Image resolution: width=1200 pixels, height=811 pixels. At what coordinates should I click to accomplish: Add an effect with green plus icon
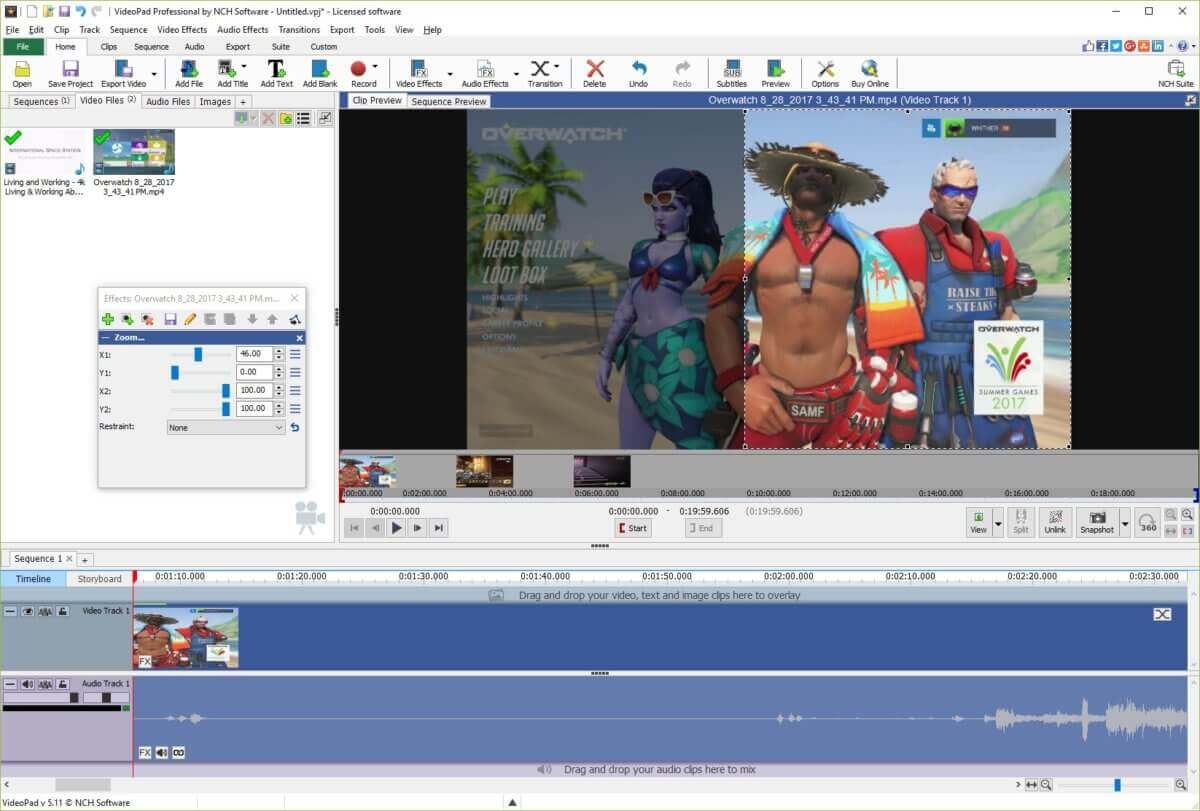108,319
